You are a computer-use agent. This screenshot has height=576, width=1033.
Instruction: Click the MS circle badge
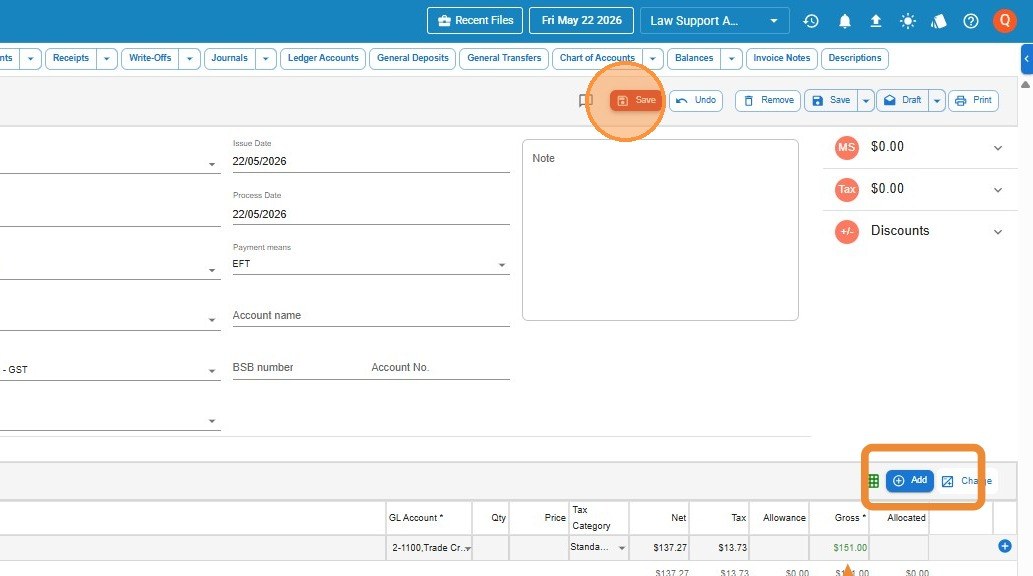847,148
